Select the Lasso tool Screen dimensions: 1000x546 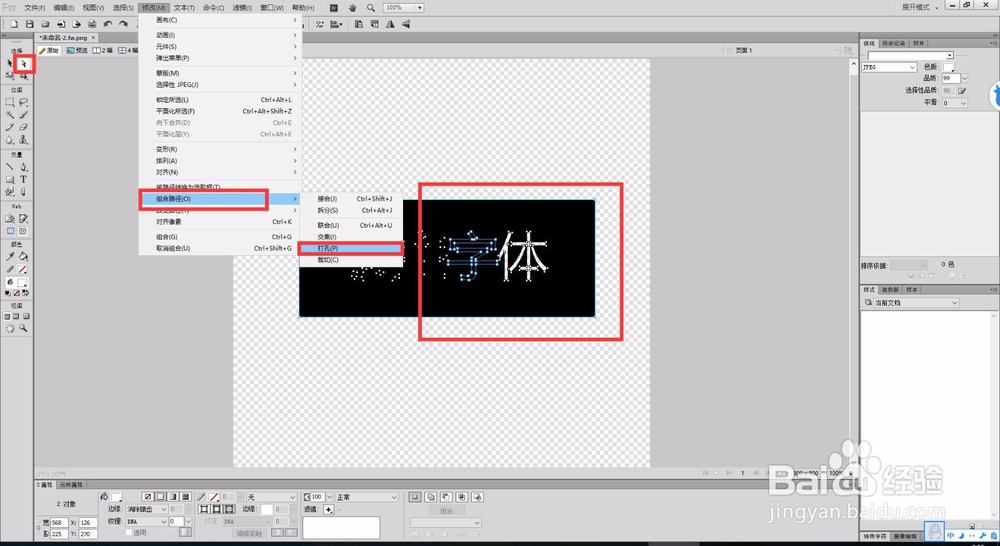coord(24,102)
